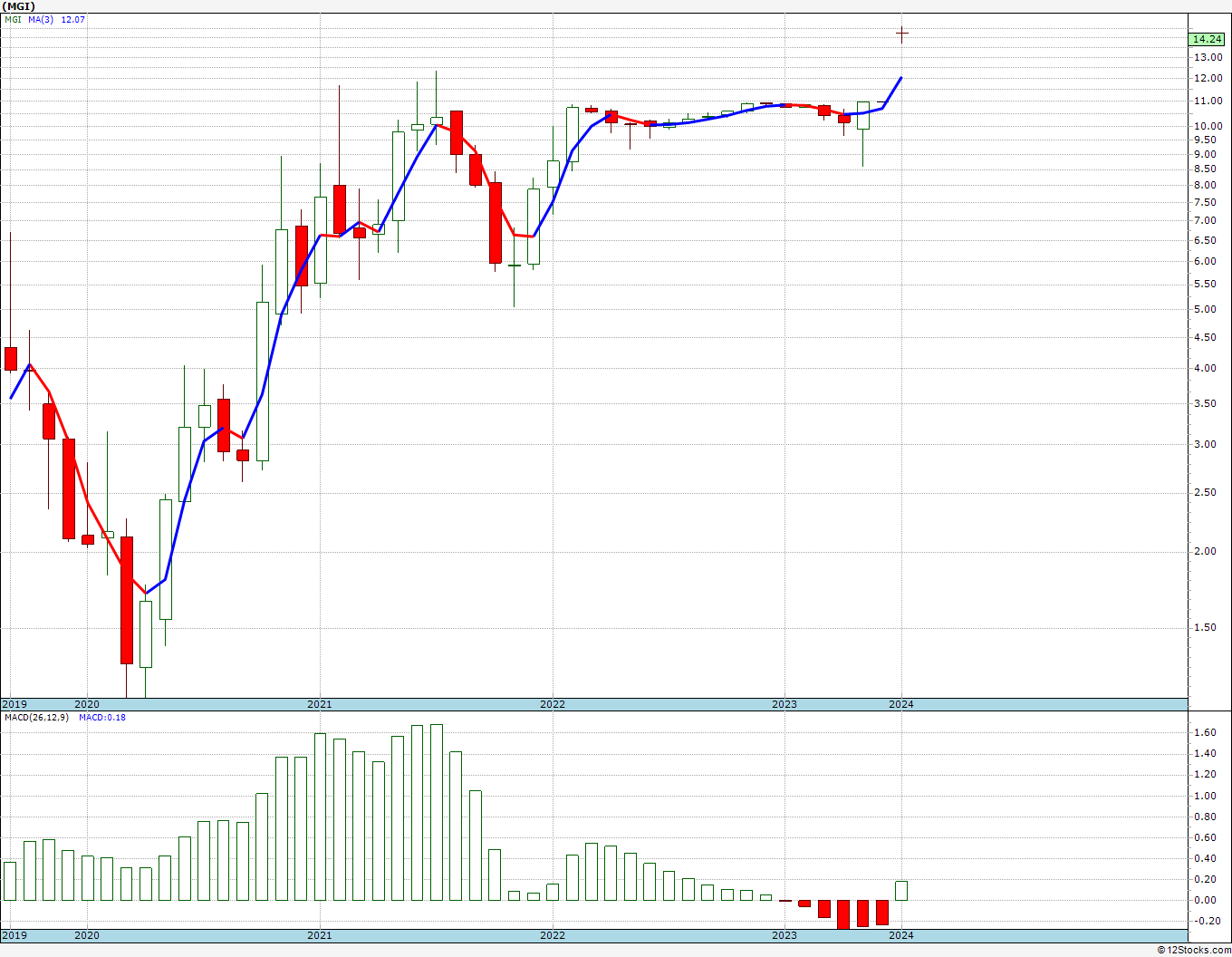
Task: Click 2019 on the price chart time axis
Action: (x=14, y=704)
